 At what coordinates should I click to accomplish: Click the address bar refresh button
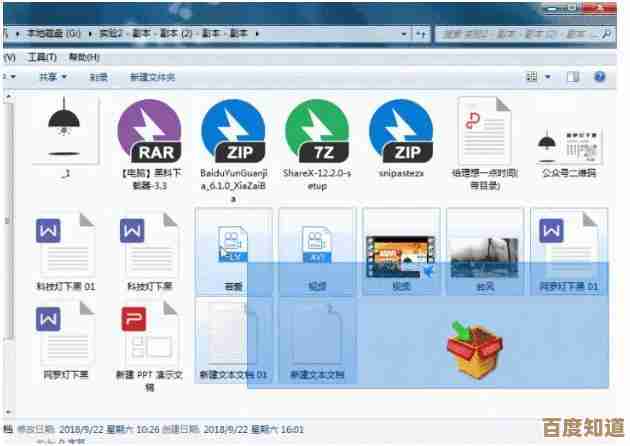421,35
